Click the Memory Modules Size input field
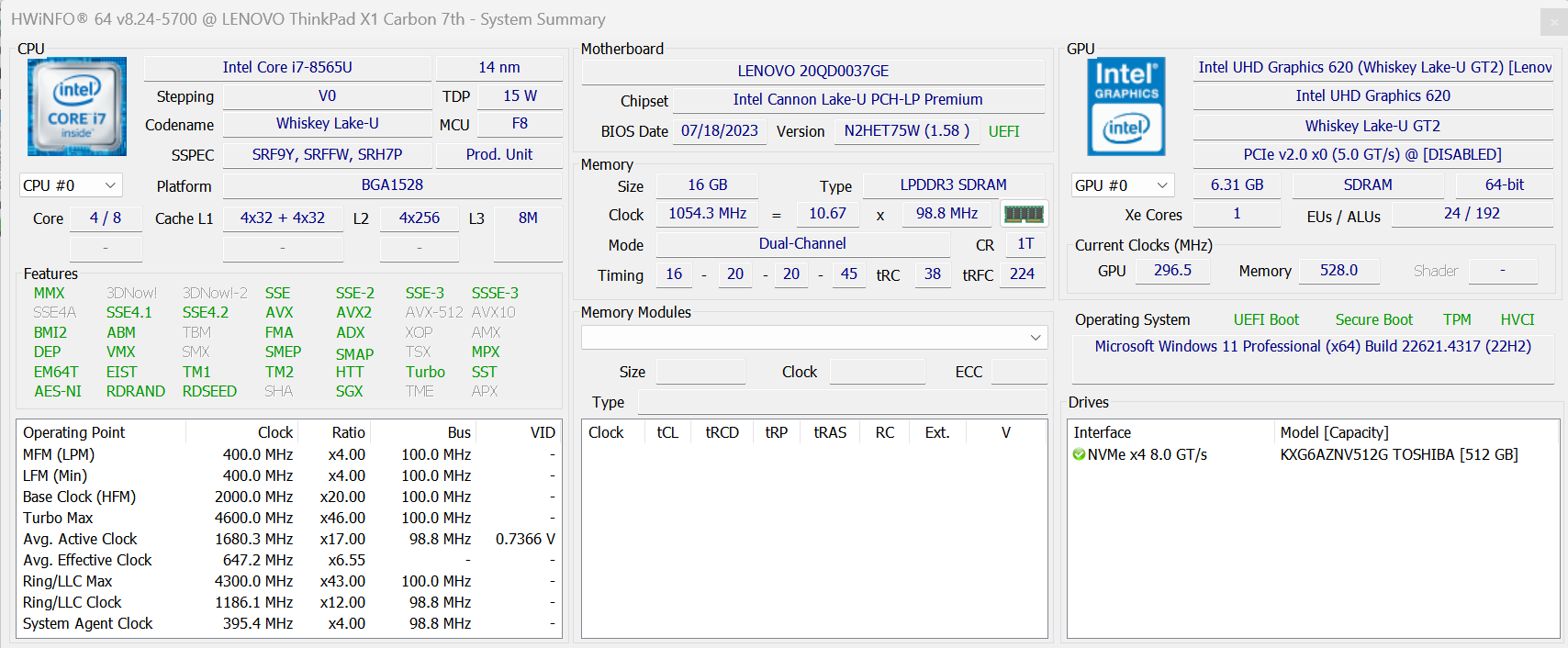The width and height of the screenshot is (1568, 648). 700,372
